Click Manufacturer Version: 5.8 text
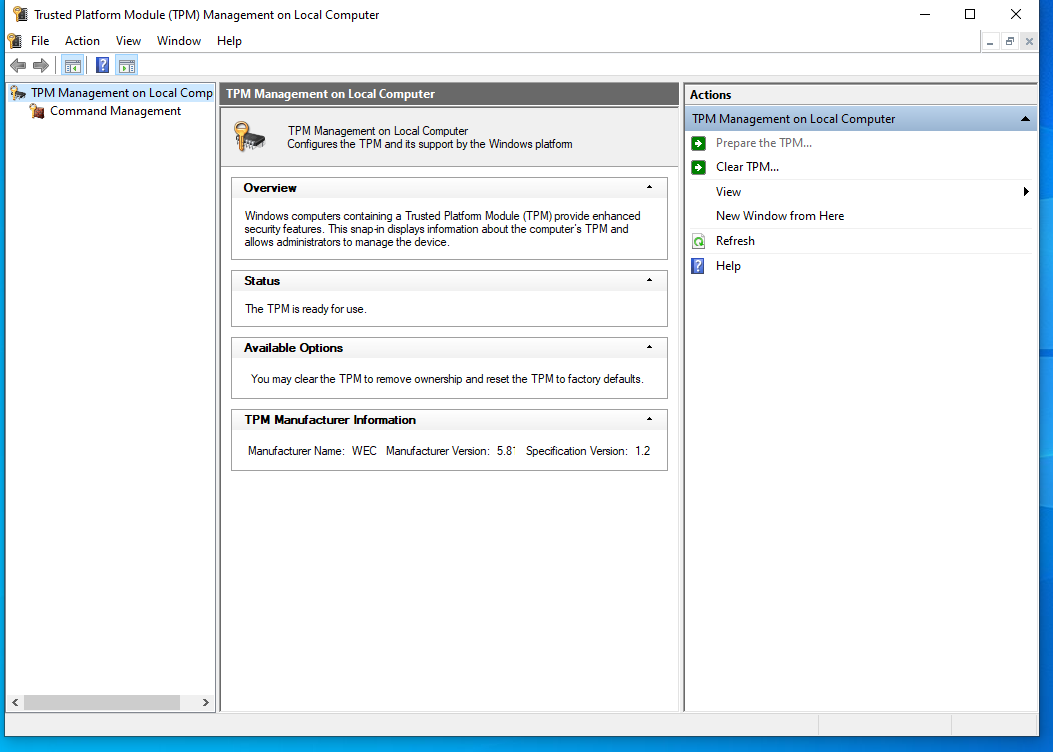 click(x=451, y=451)
